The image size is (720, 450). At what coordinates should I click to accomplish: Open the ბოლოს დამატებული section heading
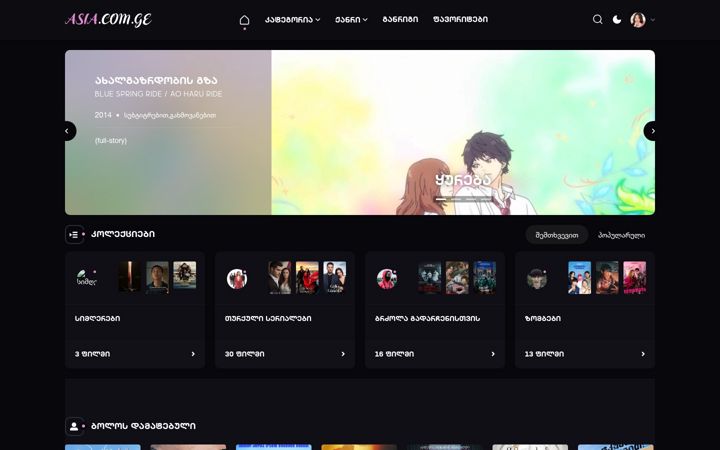pyautogui.click(x=143, y=426)
